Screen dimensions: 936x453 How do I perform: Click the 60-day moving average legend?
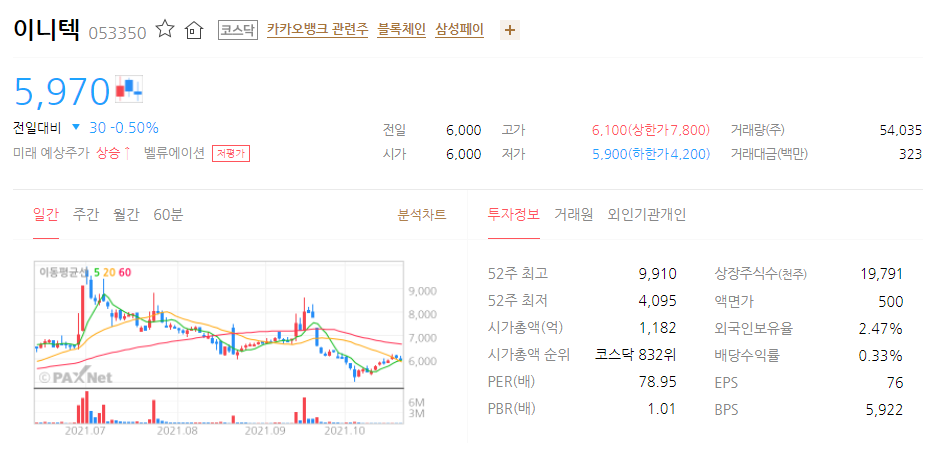pyautogui.click(x=125, y=273)
